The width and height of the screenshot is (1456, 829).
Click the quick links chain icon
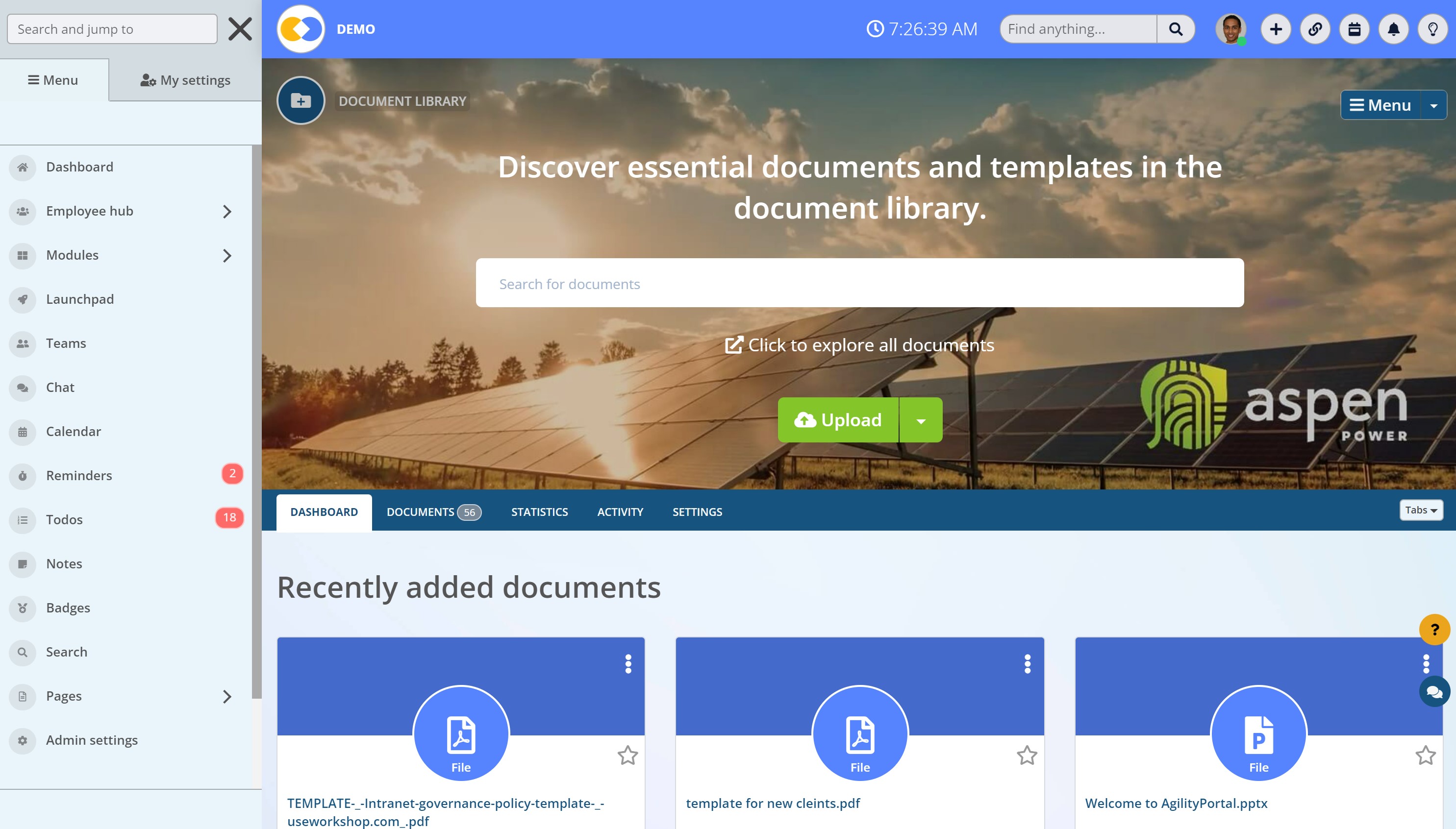[1315, 29]
